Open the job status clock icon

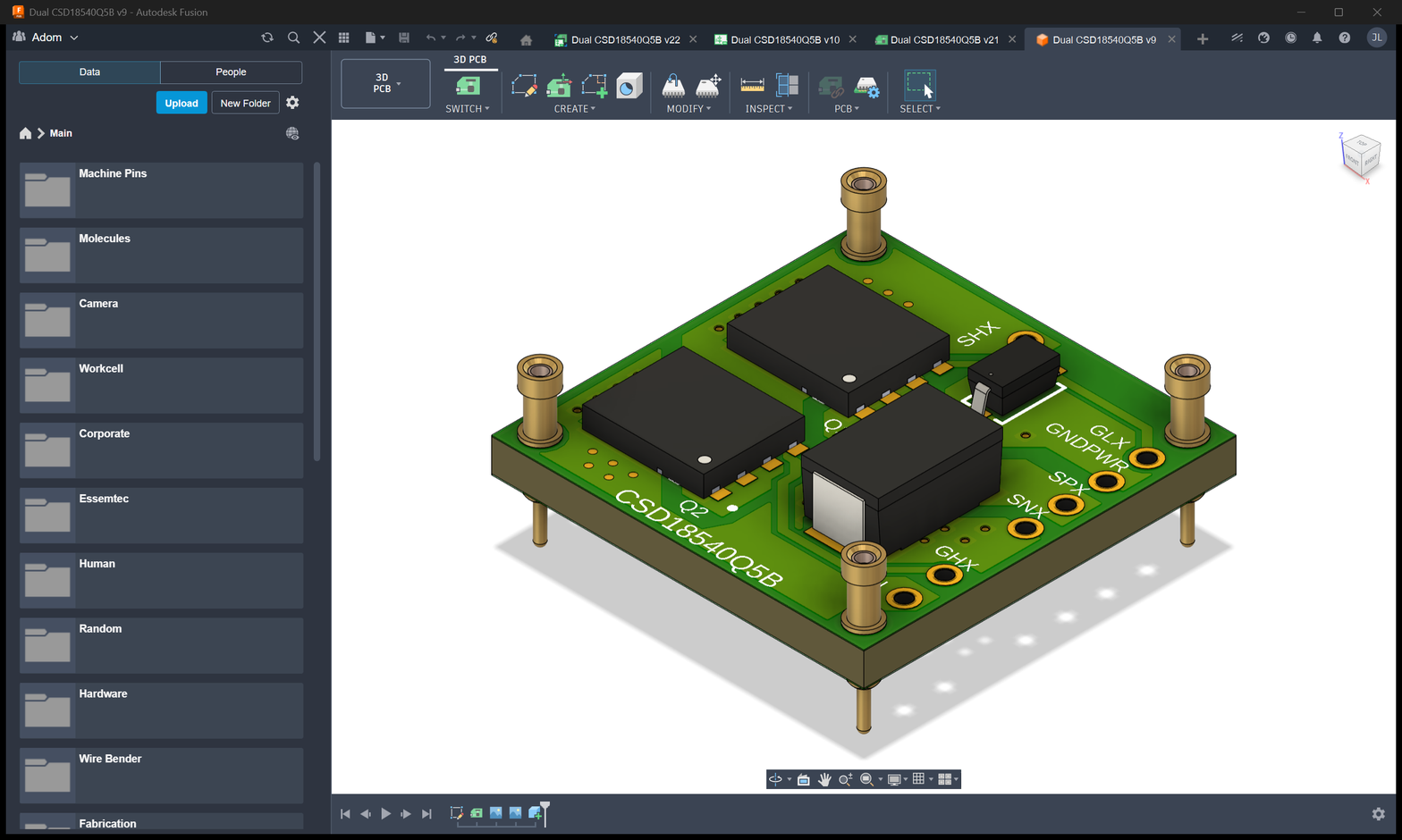(1290, 38)
